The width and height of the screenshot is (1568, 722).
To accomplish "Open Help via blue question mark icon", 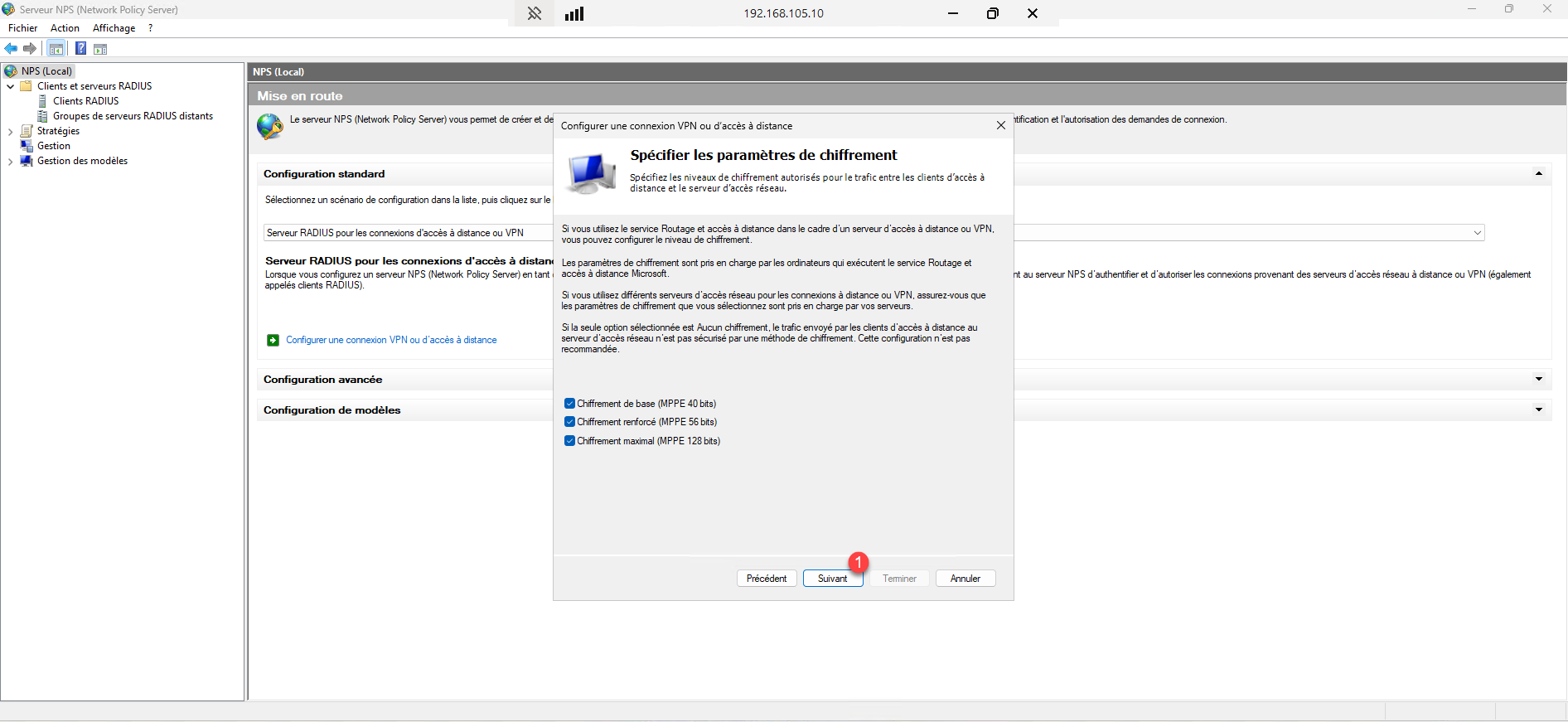I will [x=80, y=49].
